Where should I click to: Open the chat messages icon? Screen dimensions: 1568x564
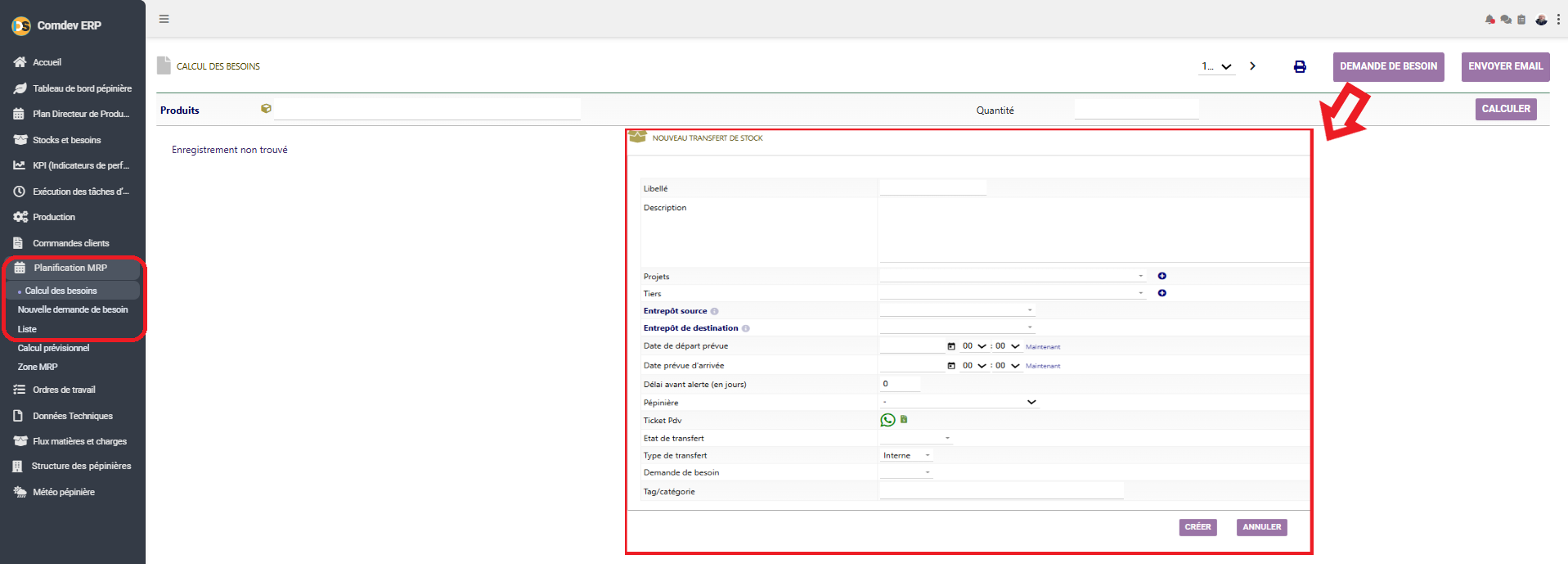coord(1506,20)
